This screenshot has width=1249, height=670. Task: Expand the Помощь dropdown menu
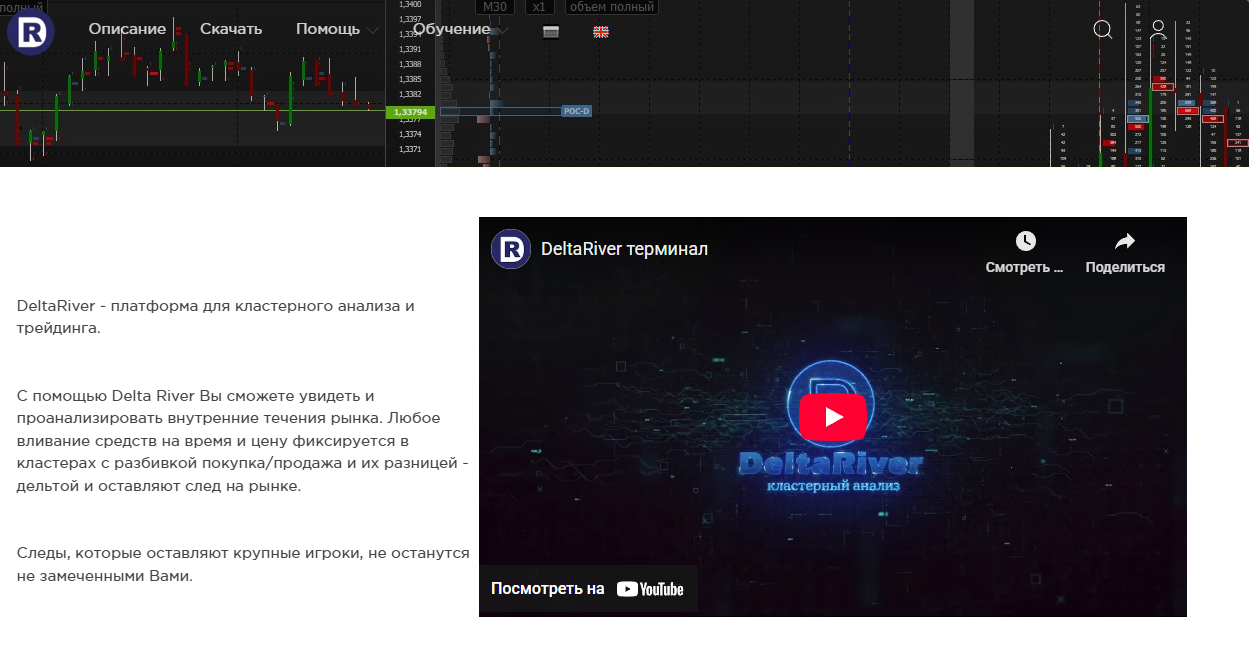(x=336, y=29)
